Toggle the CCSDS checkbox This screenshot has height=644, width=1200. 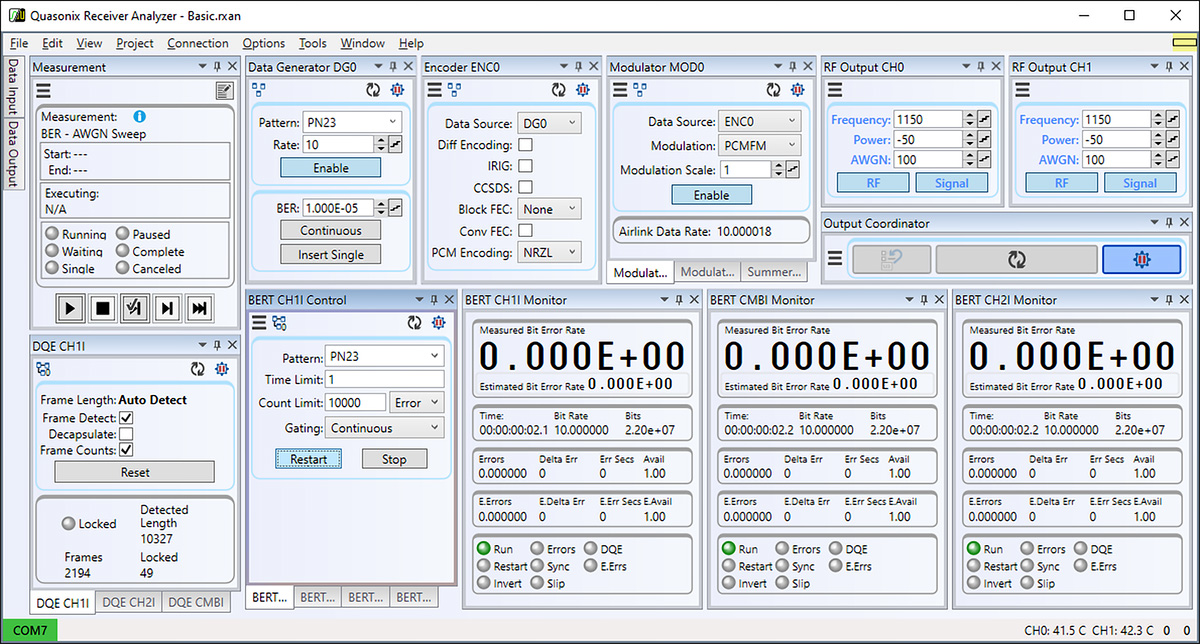[525, 187]
